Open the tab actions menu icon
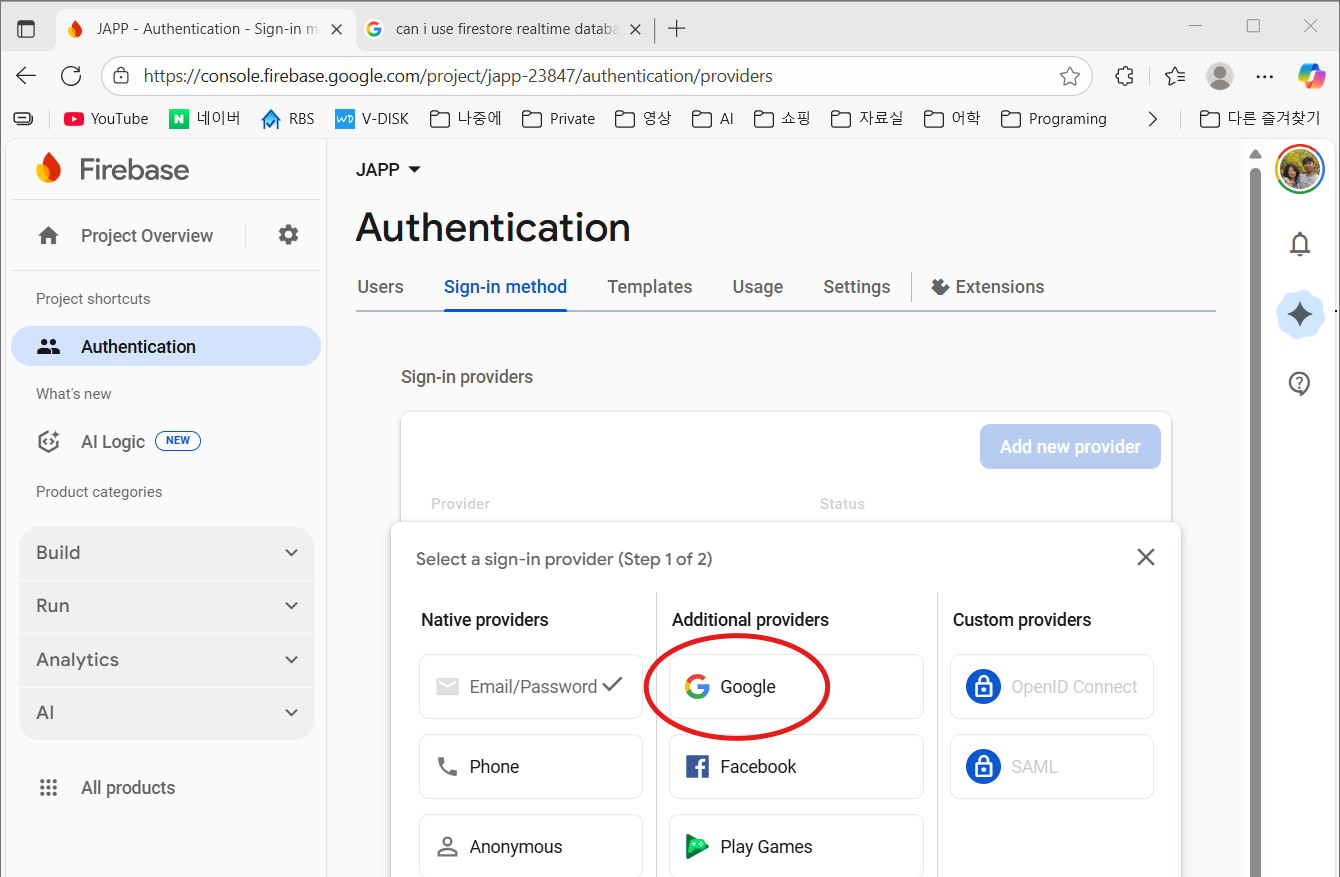 [26, 29]
